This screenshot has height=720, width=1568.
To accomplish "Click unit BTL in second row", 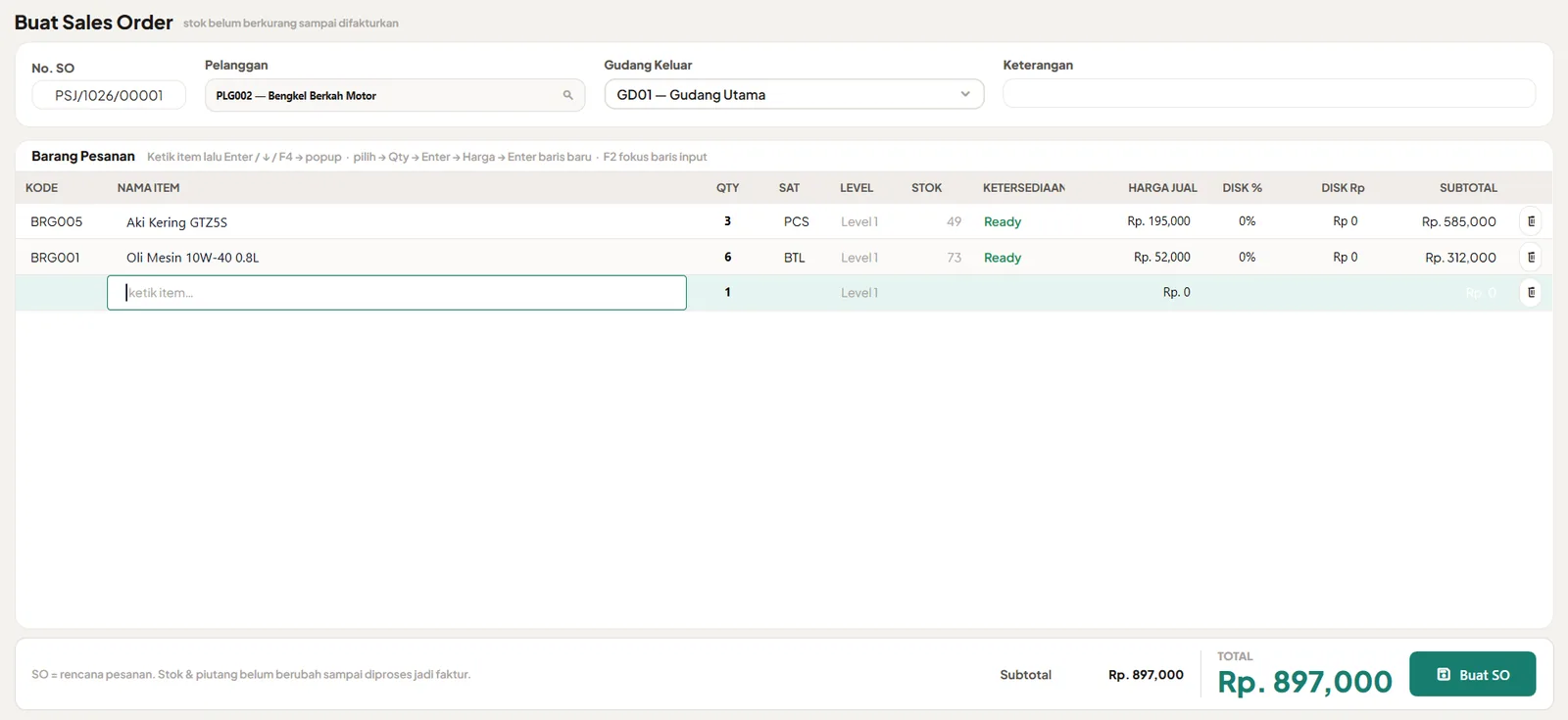I will [x=794, y=258].
